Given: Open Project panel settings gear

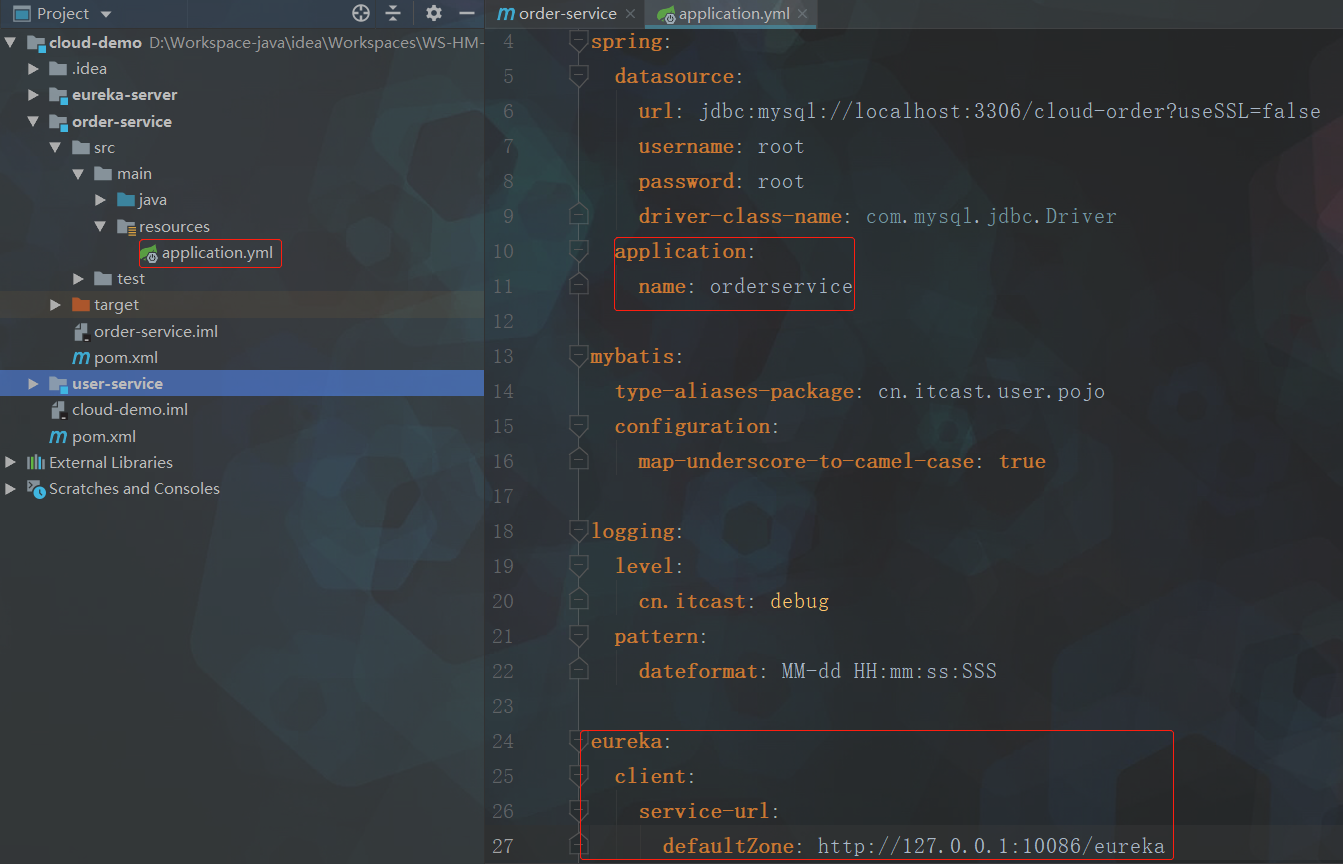Looking at the screenshot, I should [x=433, y=13].
